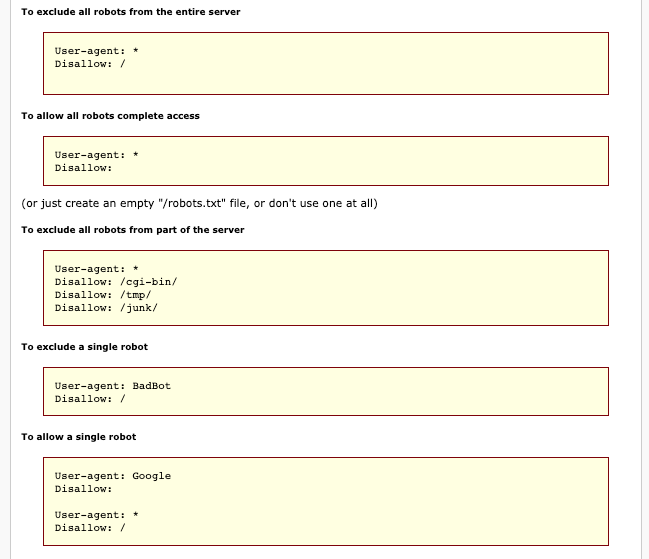Click the 'Disallow: /cgi-bin/' line

click(x=116, y=282)
